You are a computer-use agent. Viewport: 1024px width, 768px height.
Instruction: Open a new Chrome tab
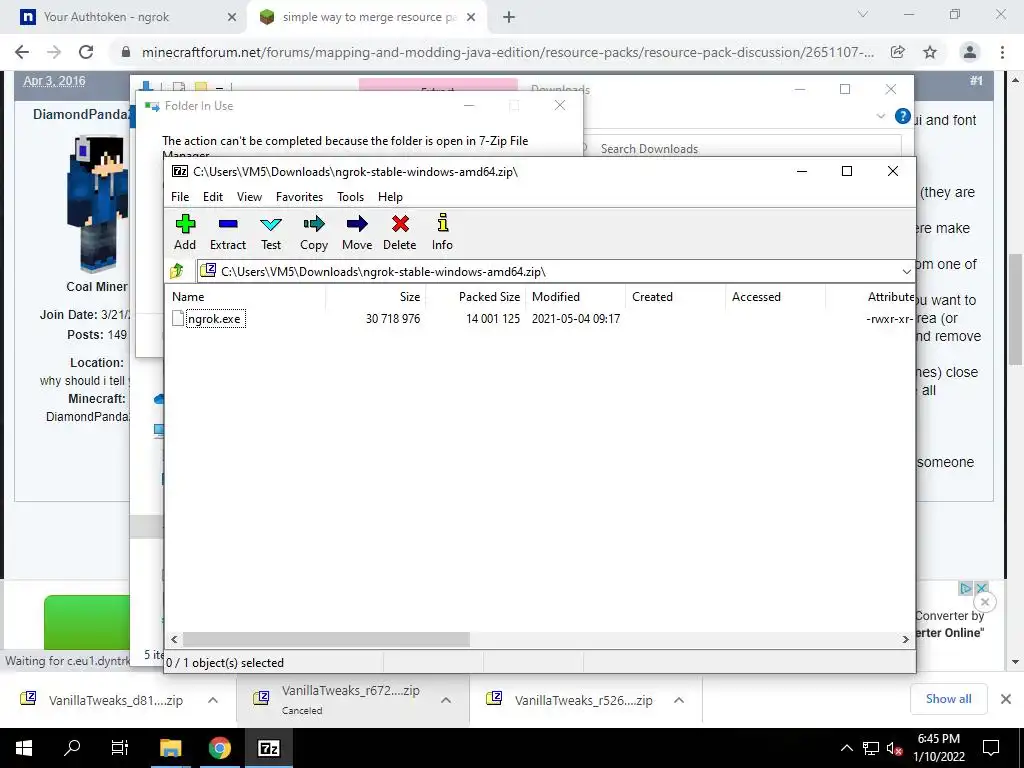click(509, 17)
